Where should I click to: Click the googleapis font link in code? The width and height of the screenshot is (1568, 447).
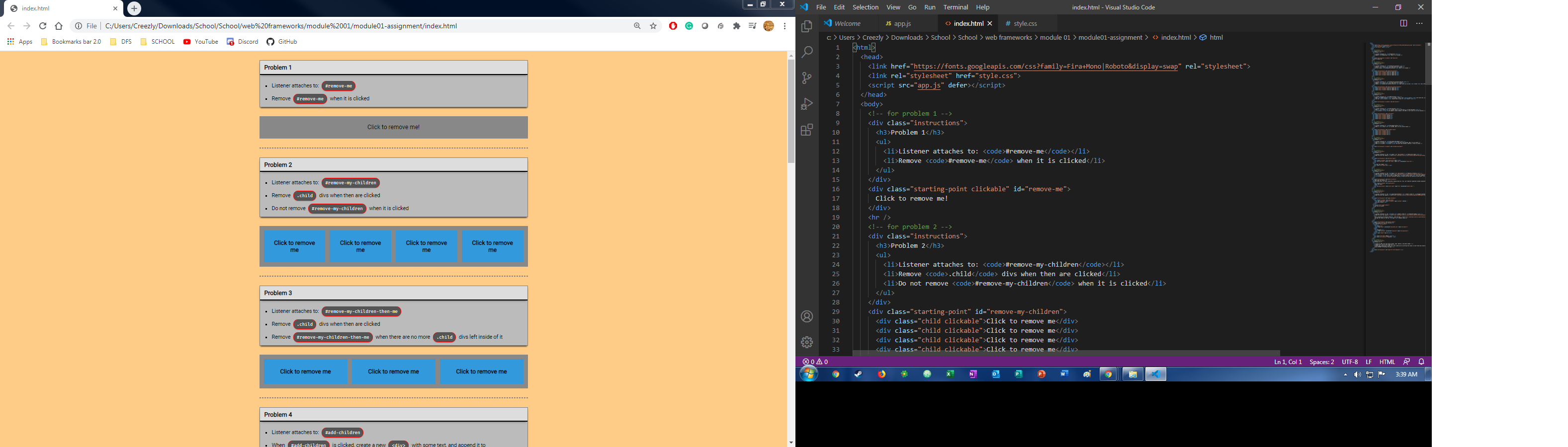pyautogui.click(x=1045, y=67)
